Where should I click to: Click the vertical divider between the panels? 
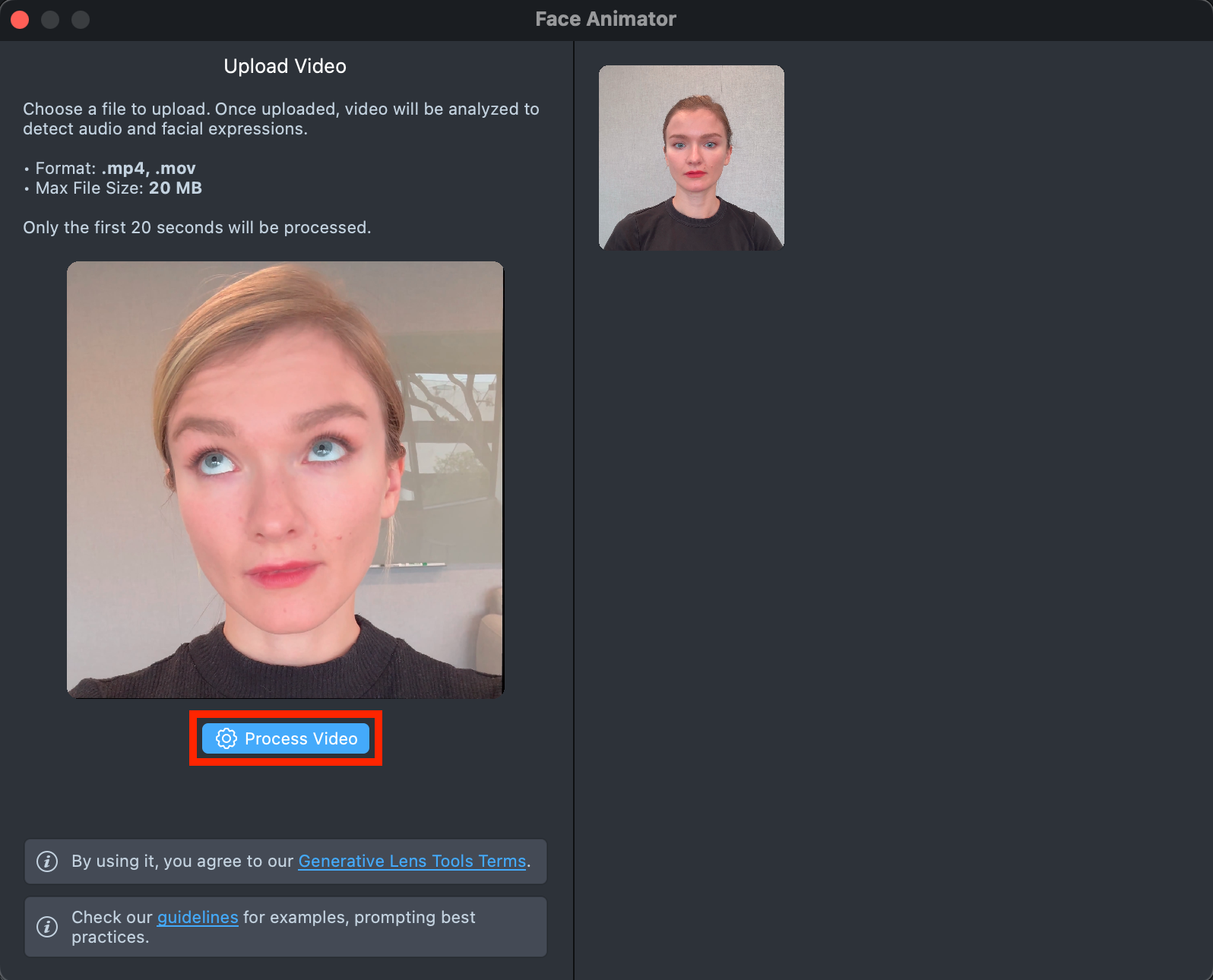(574, 509)
